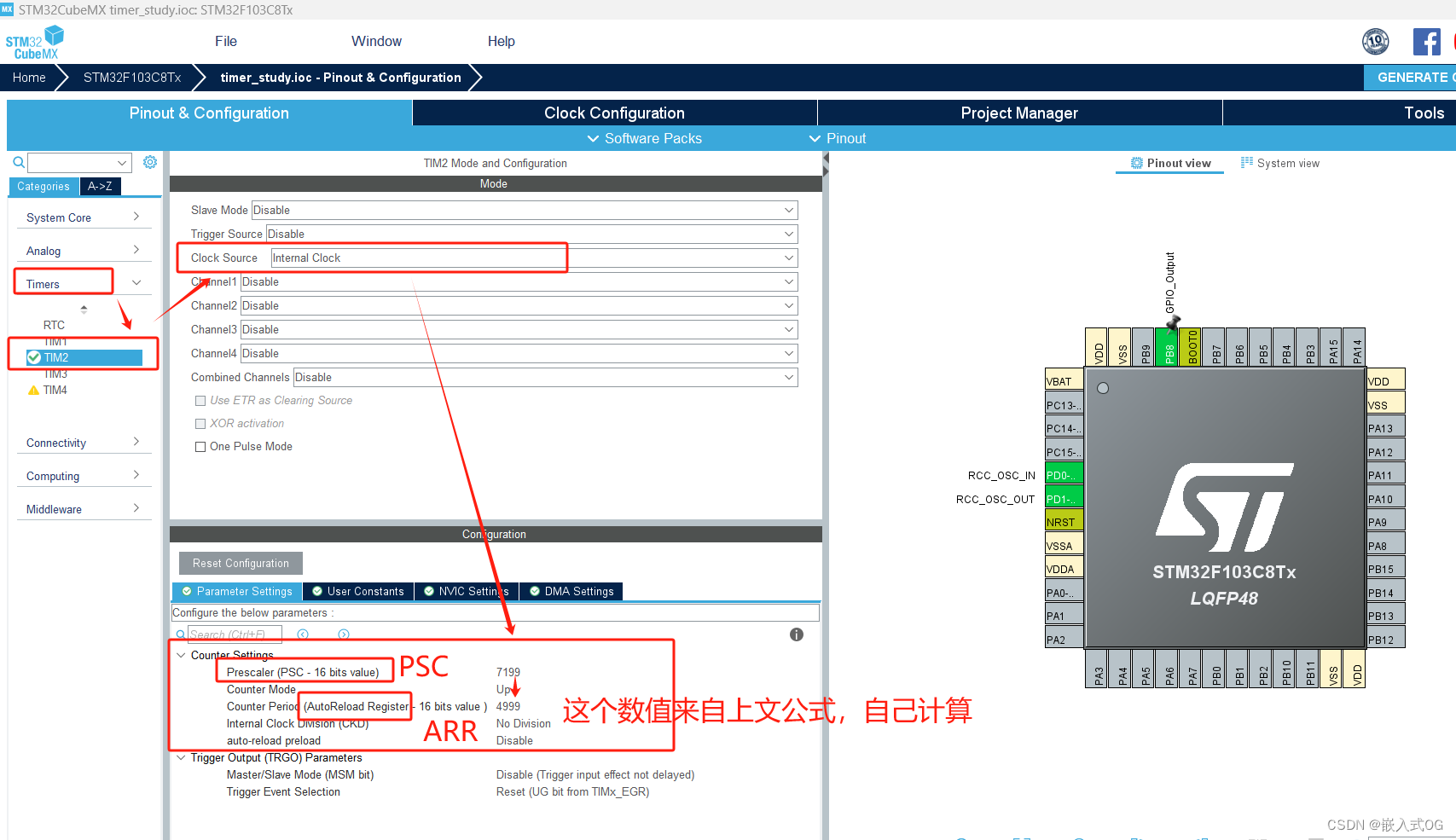This screenshot has height=840, width=1456.
Task: Click the search magnifier icon in sidebar
Action: click(x=19, y=162)
